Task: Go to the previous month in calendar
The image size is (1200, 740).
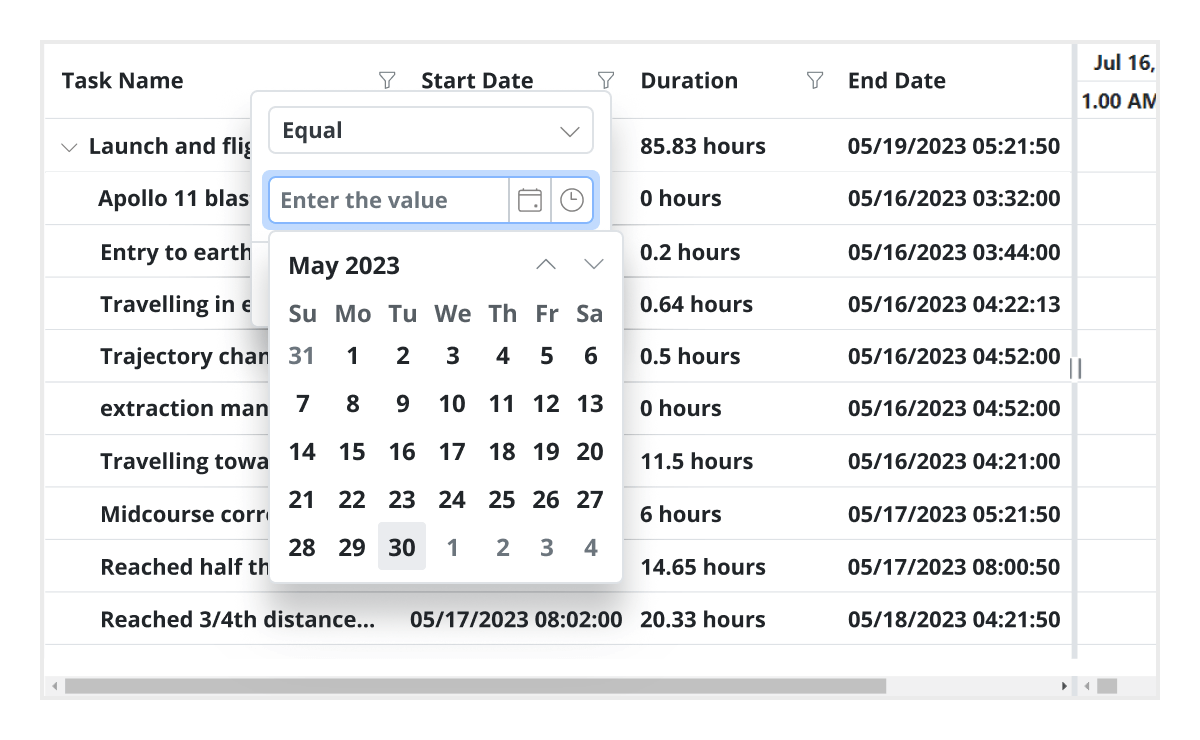Action: tap(546, 264)
